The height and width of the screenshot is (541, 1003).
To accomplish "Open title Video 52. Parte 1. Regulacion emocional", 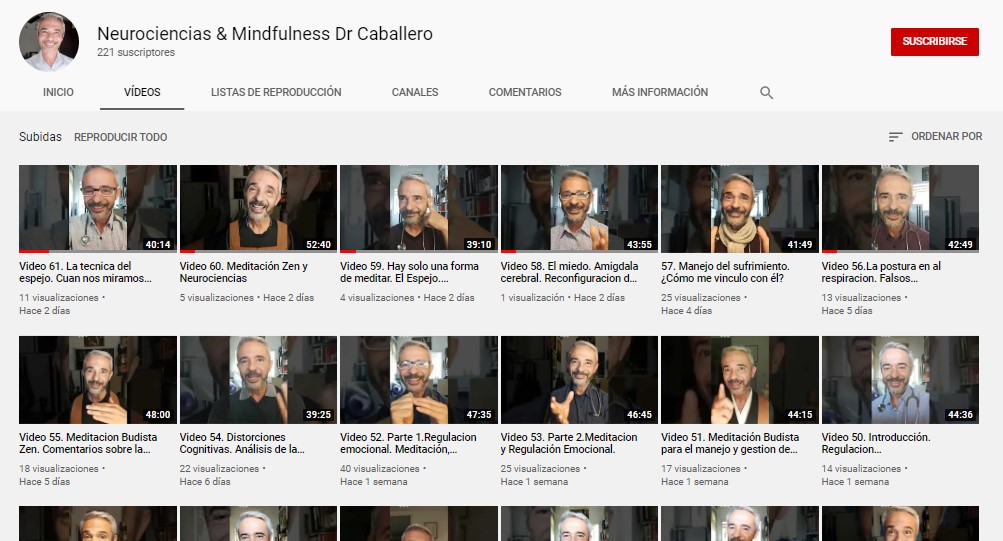I will click(408, 443).
